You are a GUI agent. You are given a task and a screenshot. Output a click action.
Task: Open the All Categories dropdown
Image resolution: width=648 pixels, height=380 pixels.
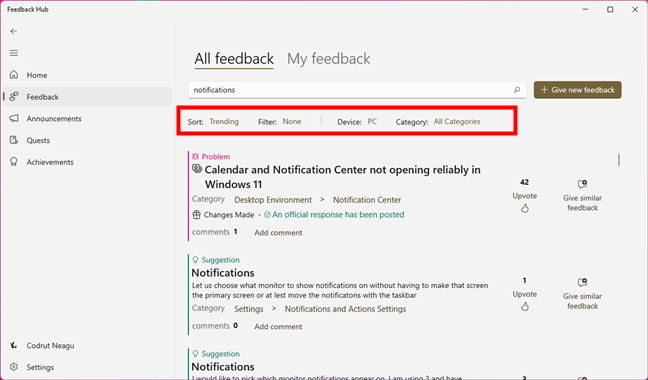click(457, 121)
